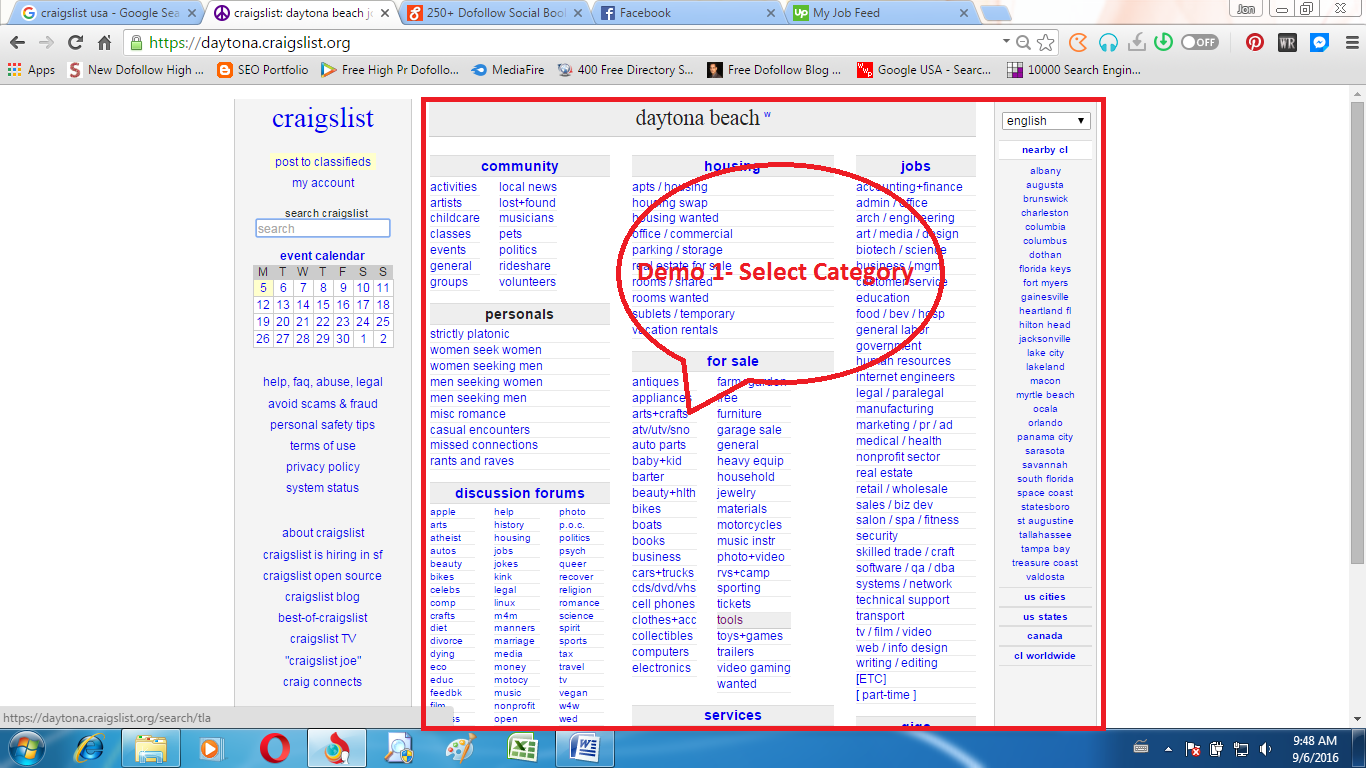
Task: Open the browser home page icon
Action: [104, 43]
